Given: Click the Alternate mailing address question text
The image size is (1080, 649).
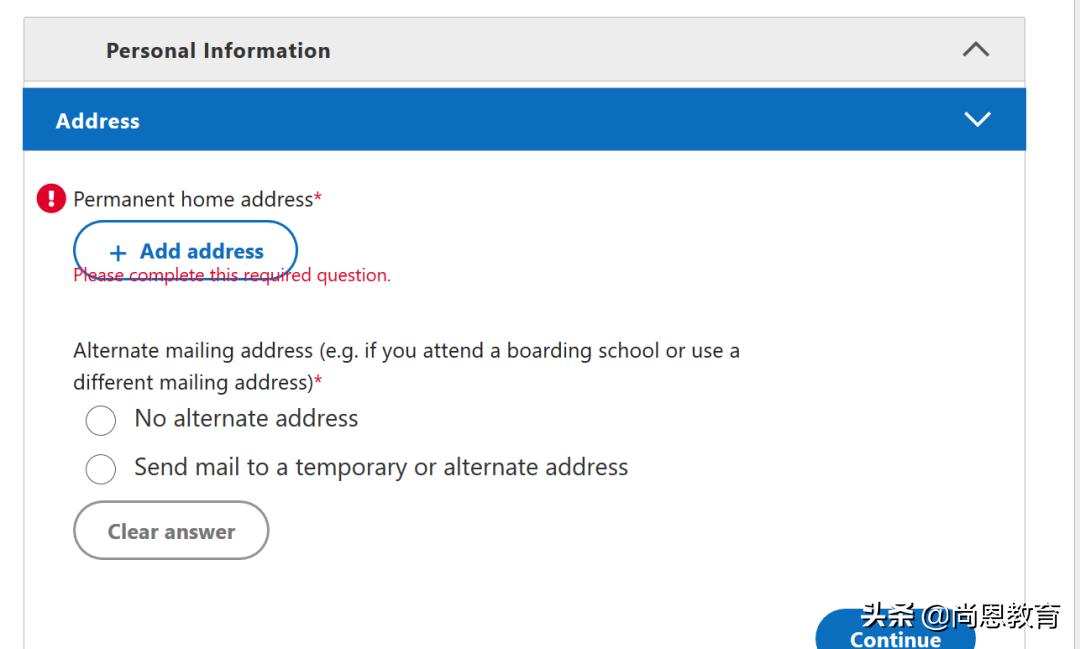Looking at the screenshot, I should pyautogui.click(x=406, y=351).
